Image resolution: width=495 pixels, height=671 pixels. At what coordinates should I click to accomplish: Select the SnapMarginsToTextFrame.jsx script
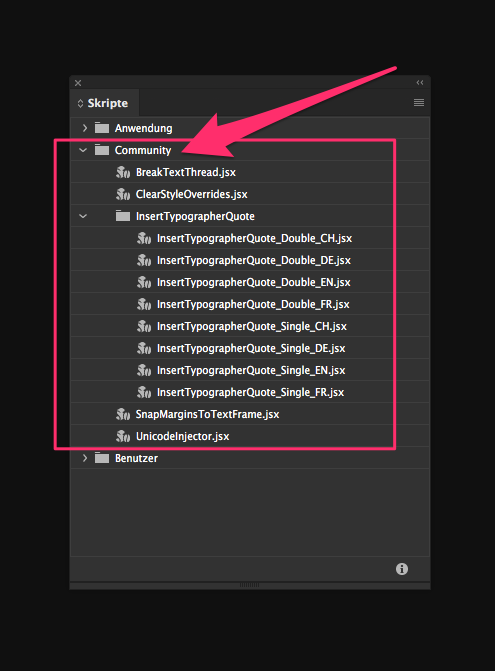point(207,414)
